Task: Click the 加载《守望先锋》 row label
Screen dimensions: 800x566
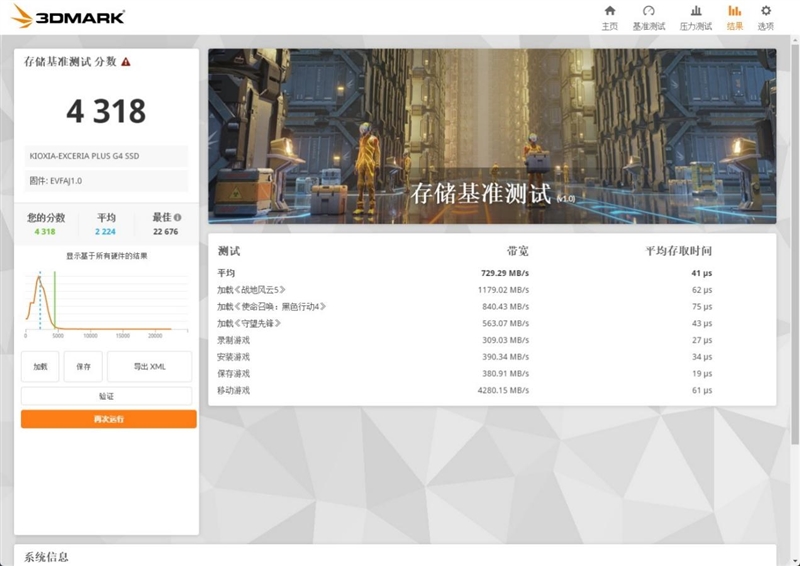Action: [x=249, y=324]
